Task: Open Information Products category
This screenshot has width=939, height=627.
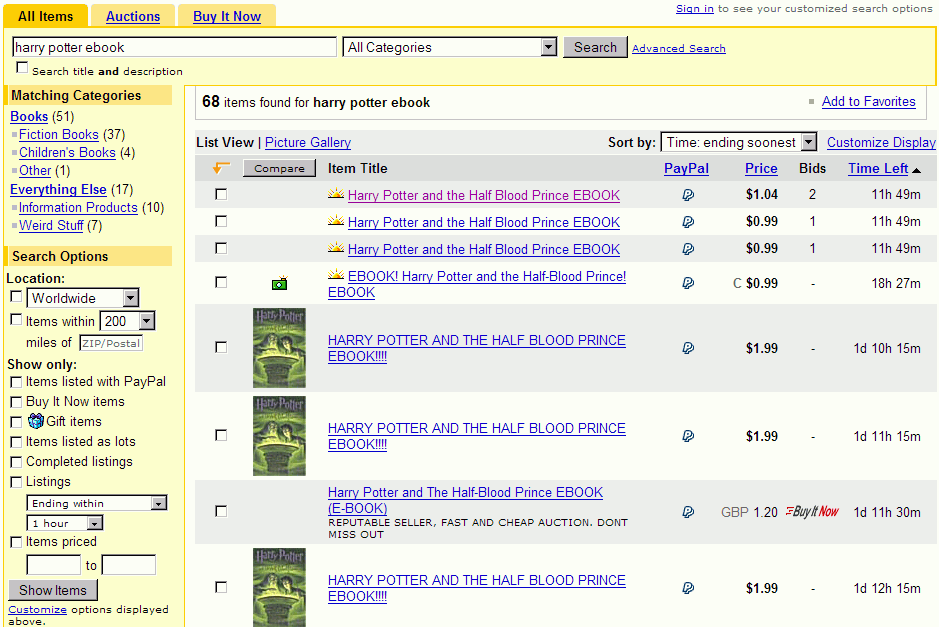Action: point(78,207)
